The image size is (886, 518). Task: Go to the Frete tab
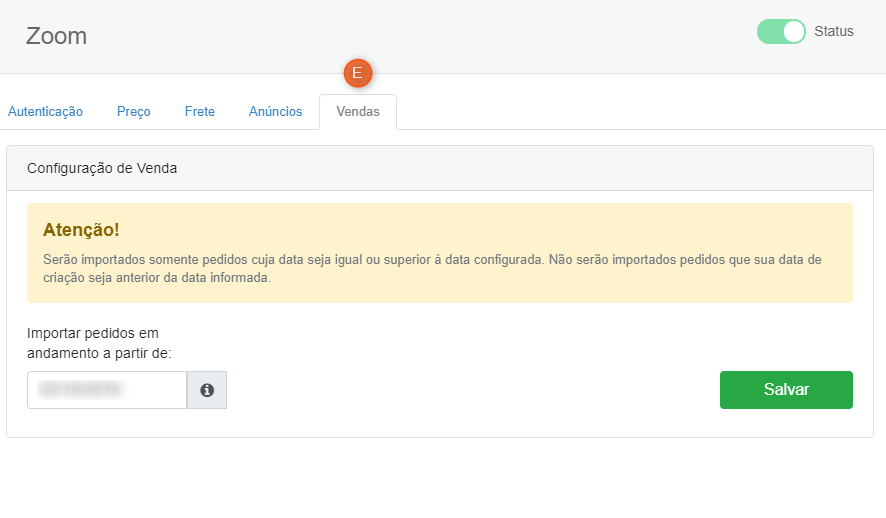coord(200,112)
